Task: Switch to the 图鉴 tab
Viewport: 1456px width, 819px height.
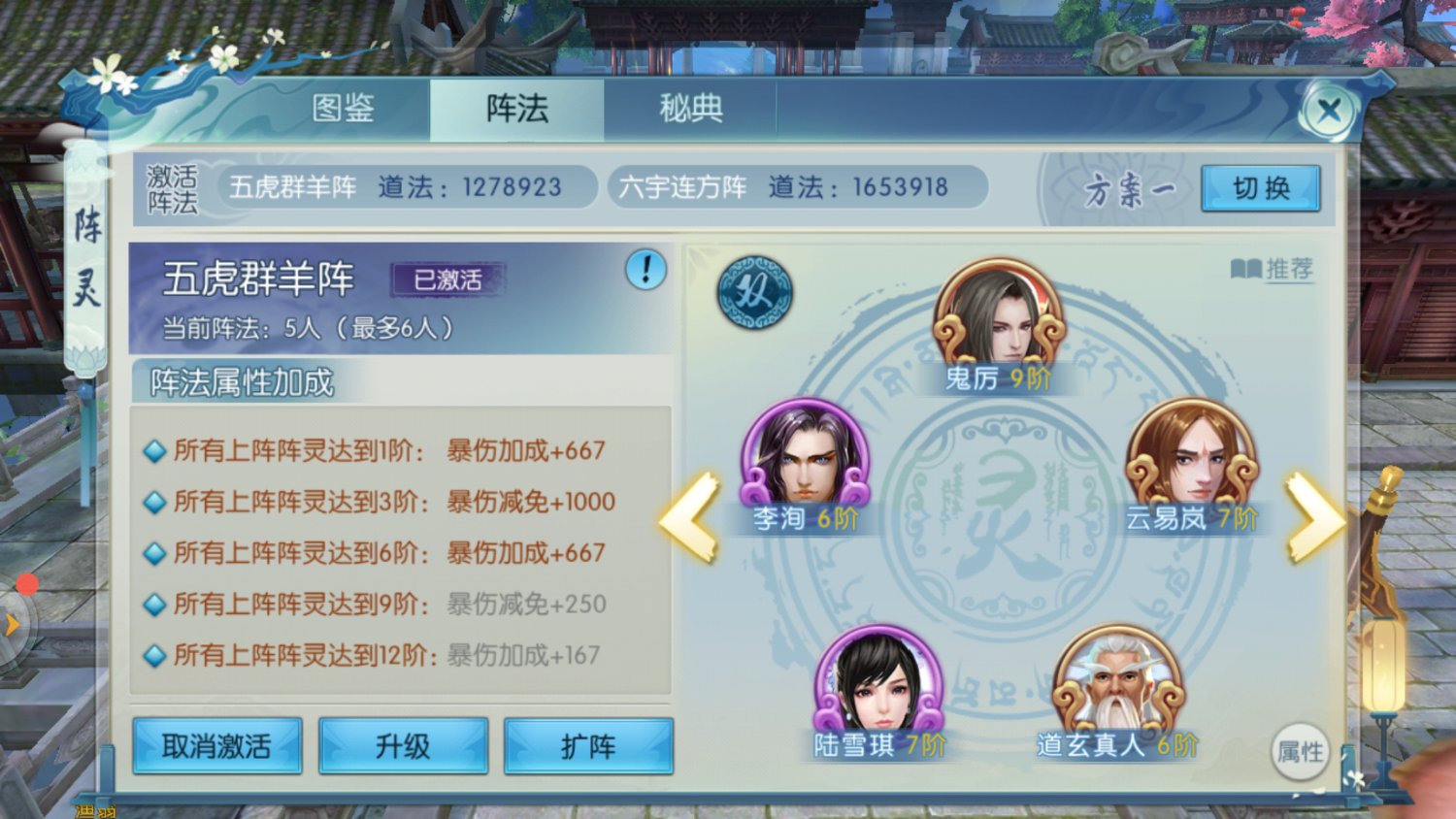Action: coord(344,109)
